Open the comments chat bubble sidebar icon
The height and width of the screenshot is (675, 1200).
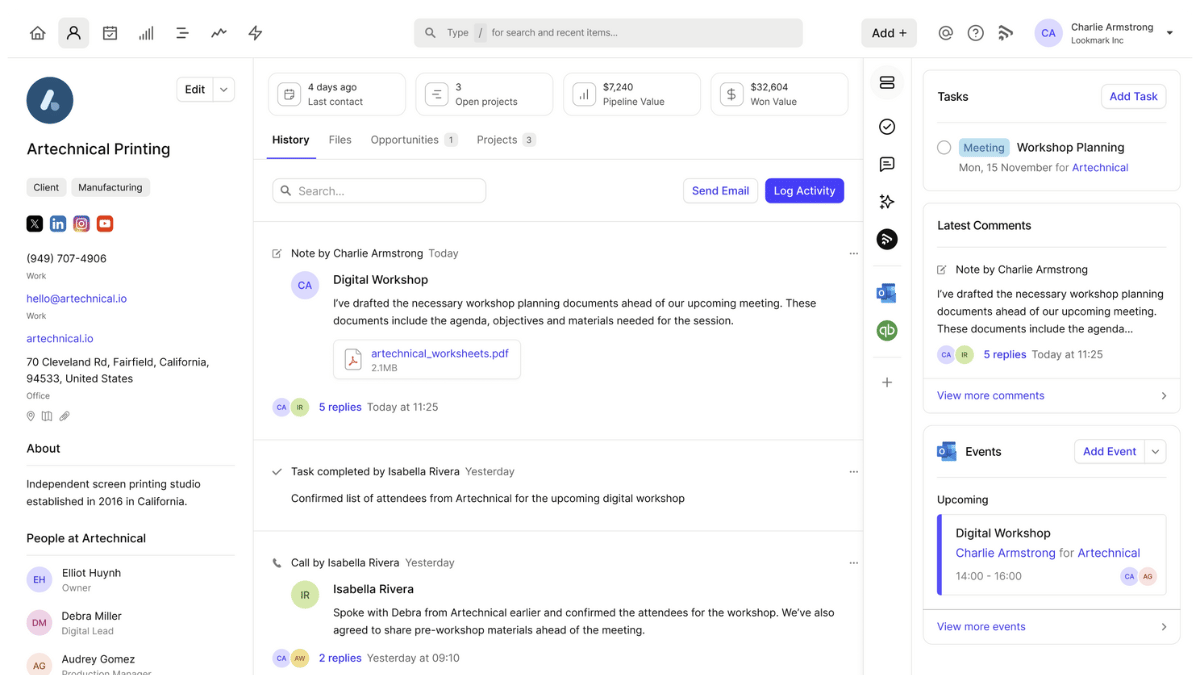pyautogui.click(x=886, y=164)
